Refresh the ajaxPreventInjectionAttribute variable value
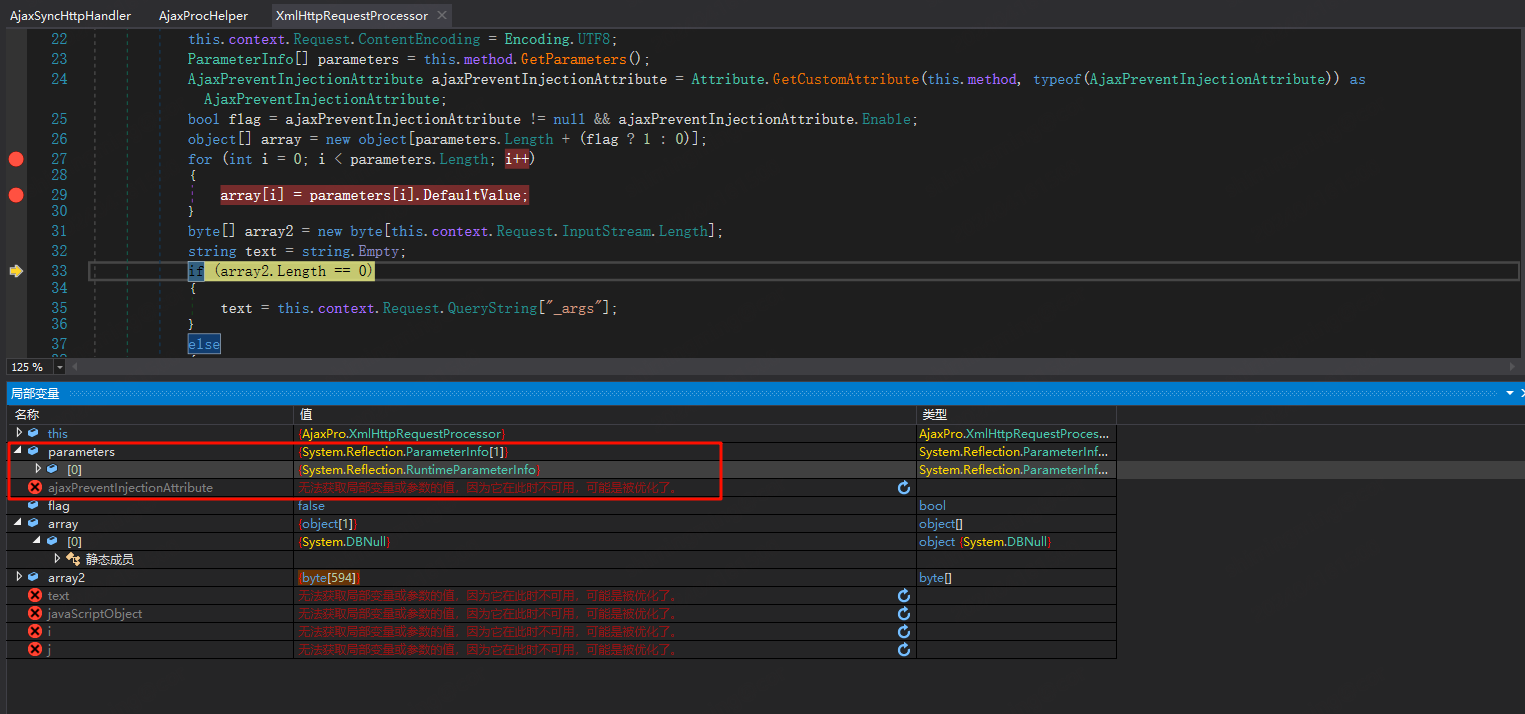This screenshot has height=714, width=1525. 904,488
